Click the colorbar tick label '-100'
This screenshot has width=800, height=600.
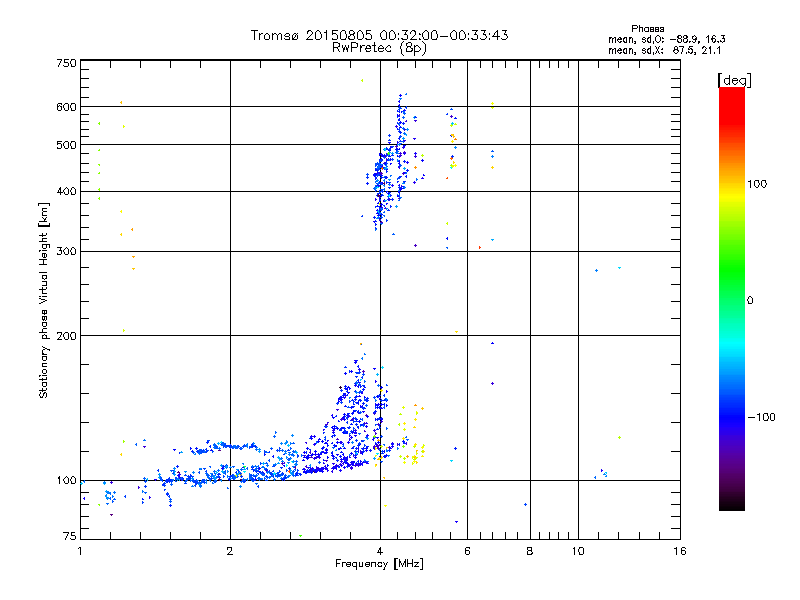pyautogui.click(x=761, y=417)
